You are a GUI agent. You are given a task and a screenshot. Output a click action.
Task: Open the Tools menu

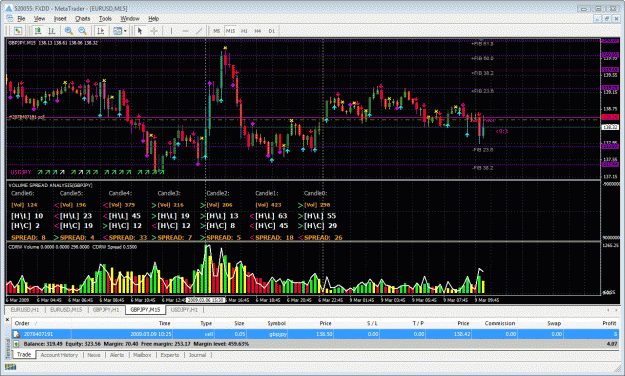105,18
